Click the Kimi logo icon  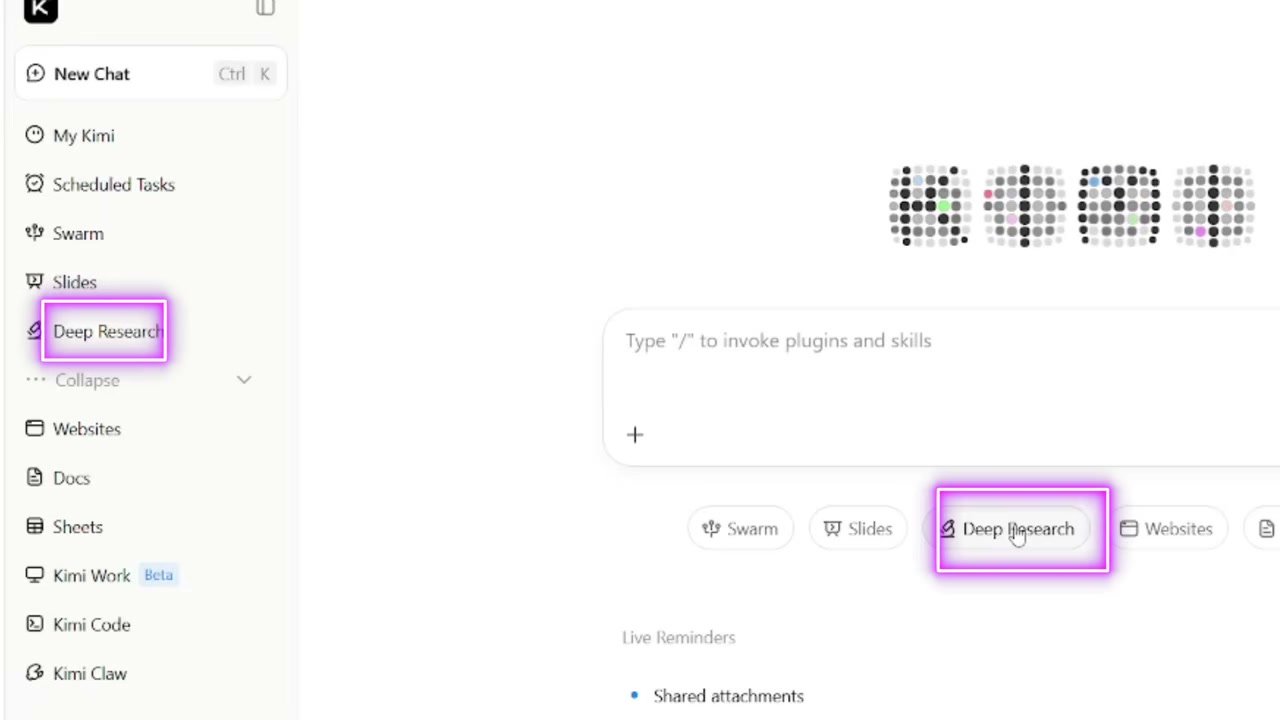[41, 9]
